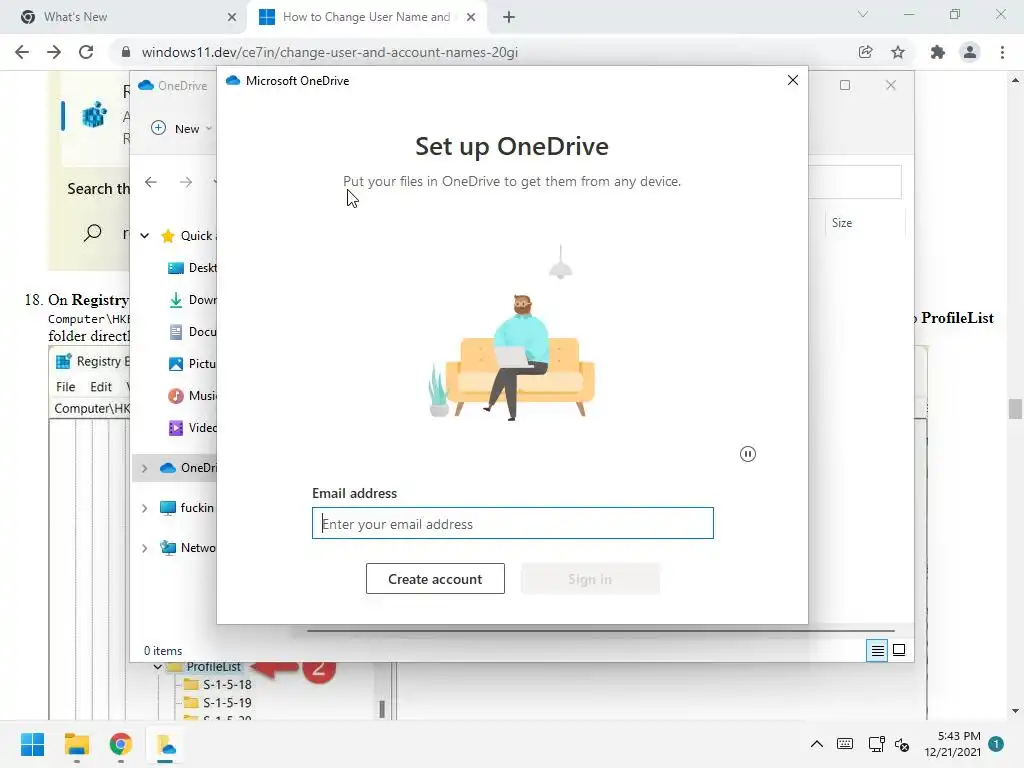Sort by the Size column header
Viewport: 1024px width, 768px height.
[x=842, y=223]
